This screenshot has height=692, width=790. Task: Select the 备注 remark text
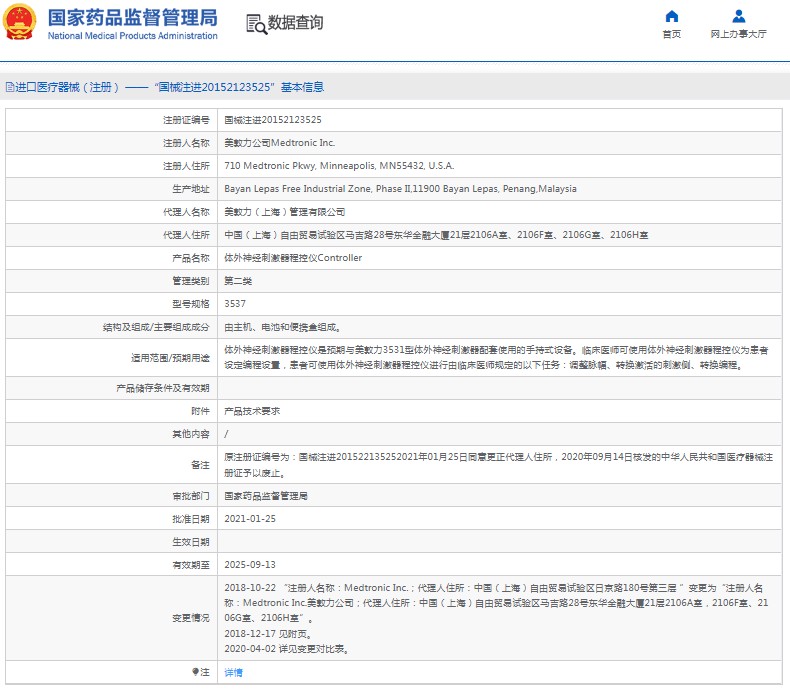point(498,465)
